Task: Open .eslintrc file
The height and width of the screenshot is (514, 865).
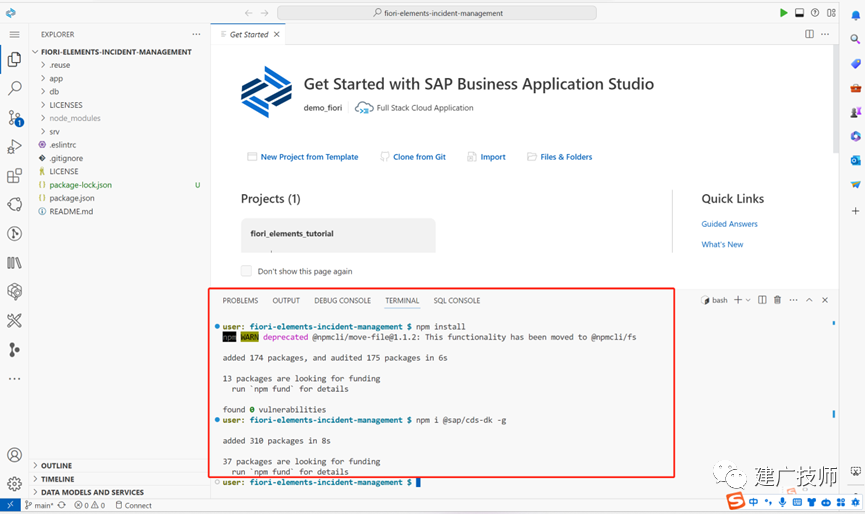Action: point(63,144)
